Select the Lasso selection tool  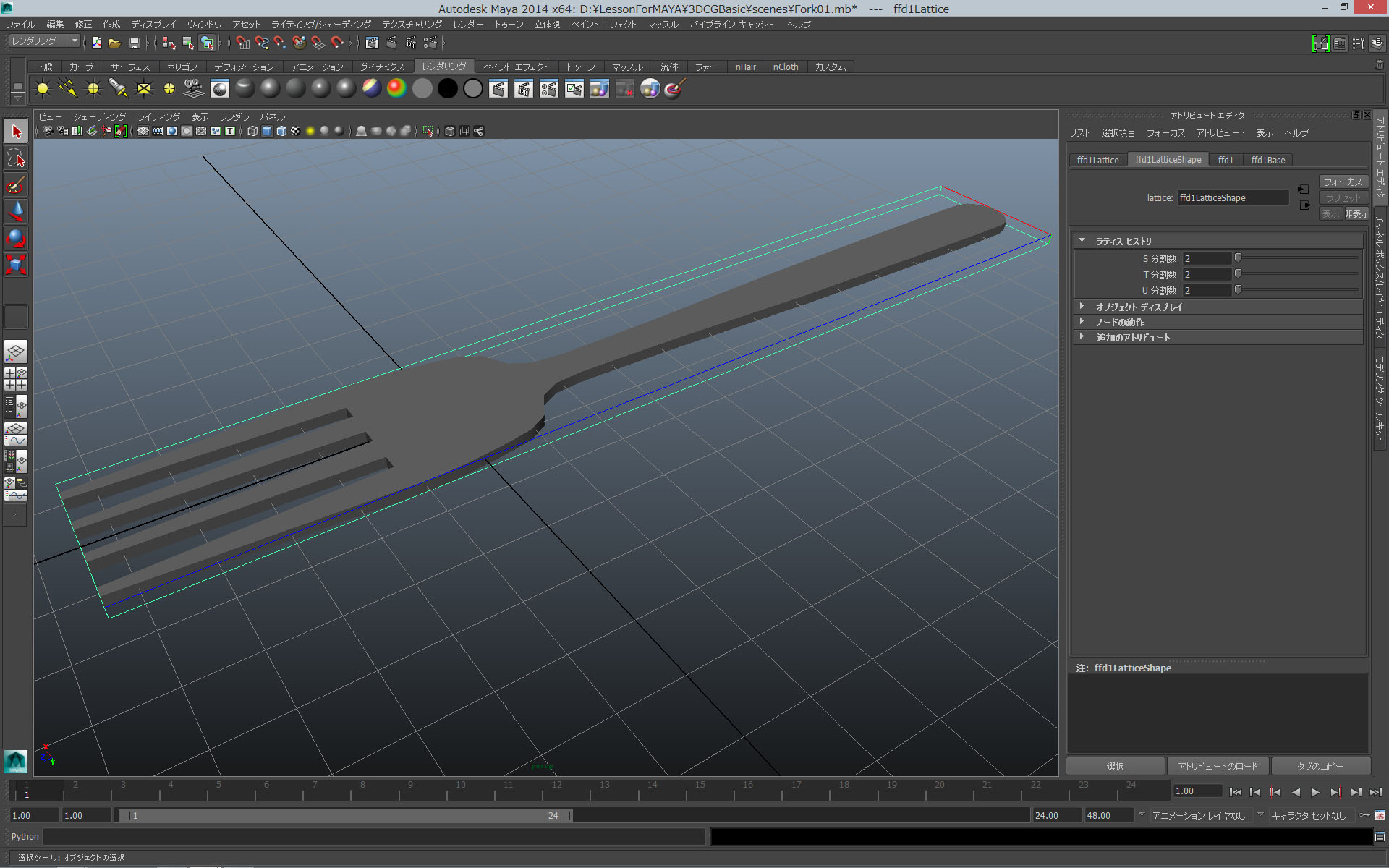point(16,158)
